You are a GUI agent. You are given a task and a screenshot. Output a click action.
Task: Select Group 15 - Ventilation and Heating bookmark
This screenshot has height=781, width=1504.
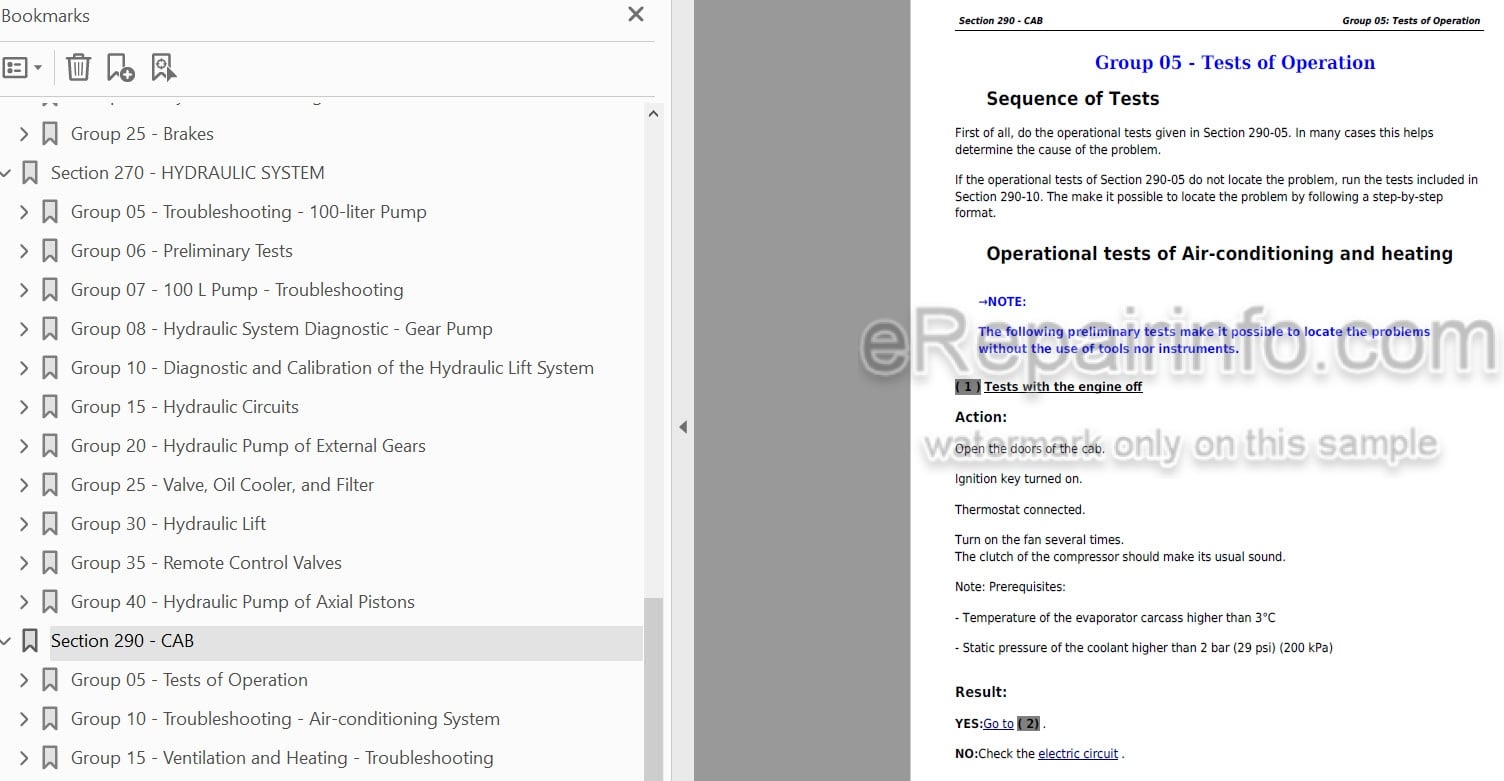coord(282,758)
